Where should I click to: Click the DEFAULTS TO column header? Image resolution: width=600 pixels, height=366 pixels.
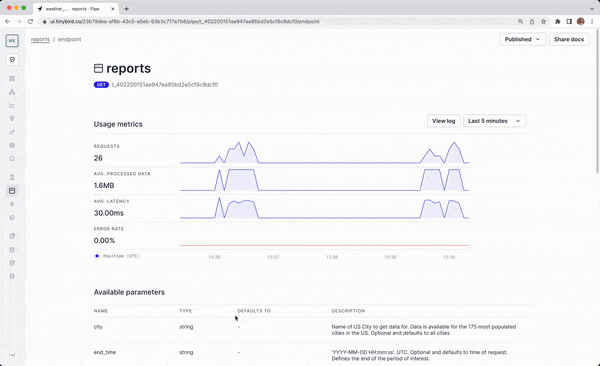254,311
